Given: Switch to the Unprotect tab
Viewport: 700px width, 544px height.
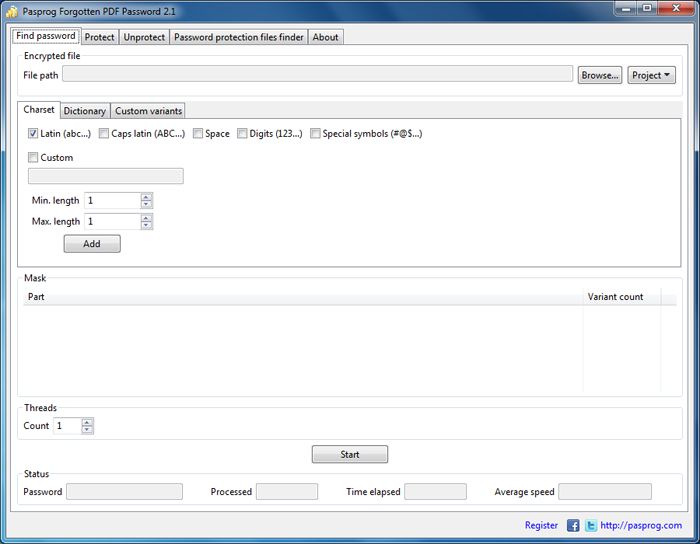Looking at the screenshot, I should (x=144, y=37).
